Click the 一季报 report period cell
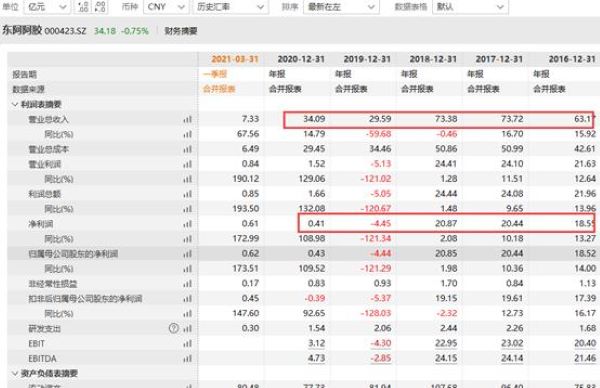The width and height of the screenshot is (600, 388). tap(215, 74)
